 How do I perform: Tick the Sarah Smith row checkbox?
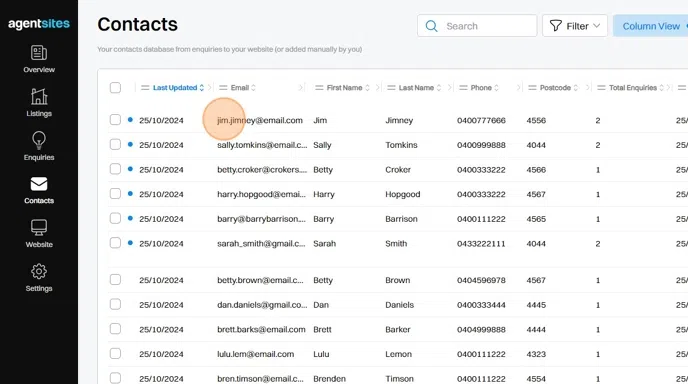[x=115, y=243]
